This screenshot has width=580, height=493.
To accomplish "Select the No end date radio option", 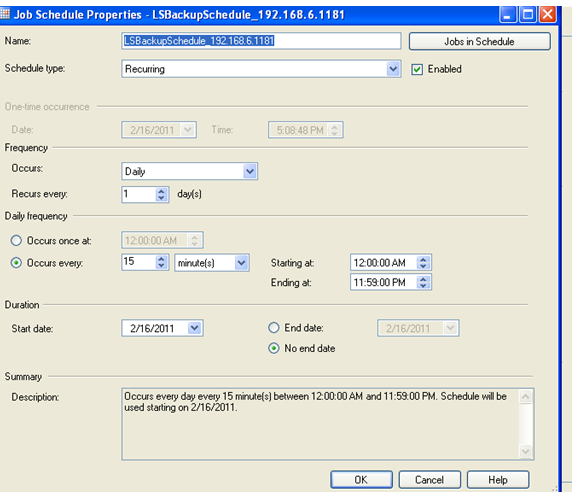I will click(x=274, y=348).
